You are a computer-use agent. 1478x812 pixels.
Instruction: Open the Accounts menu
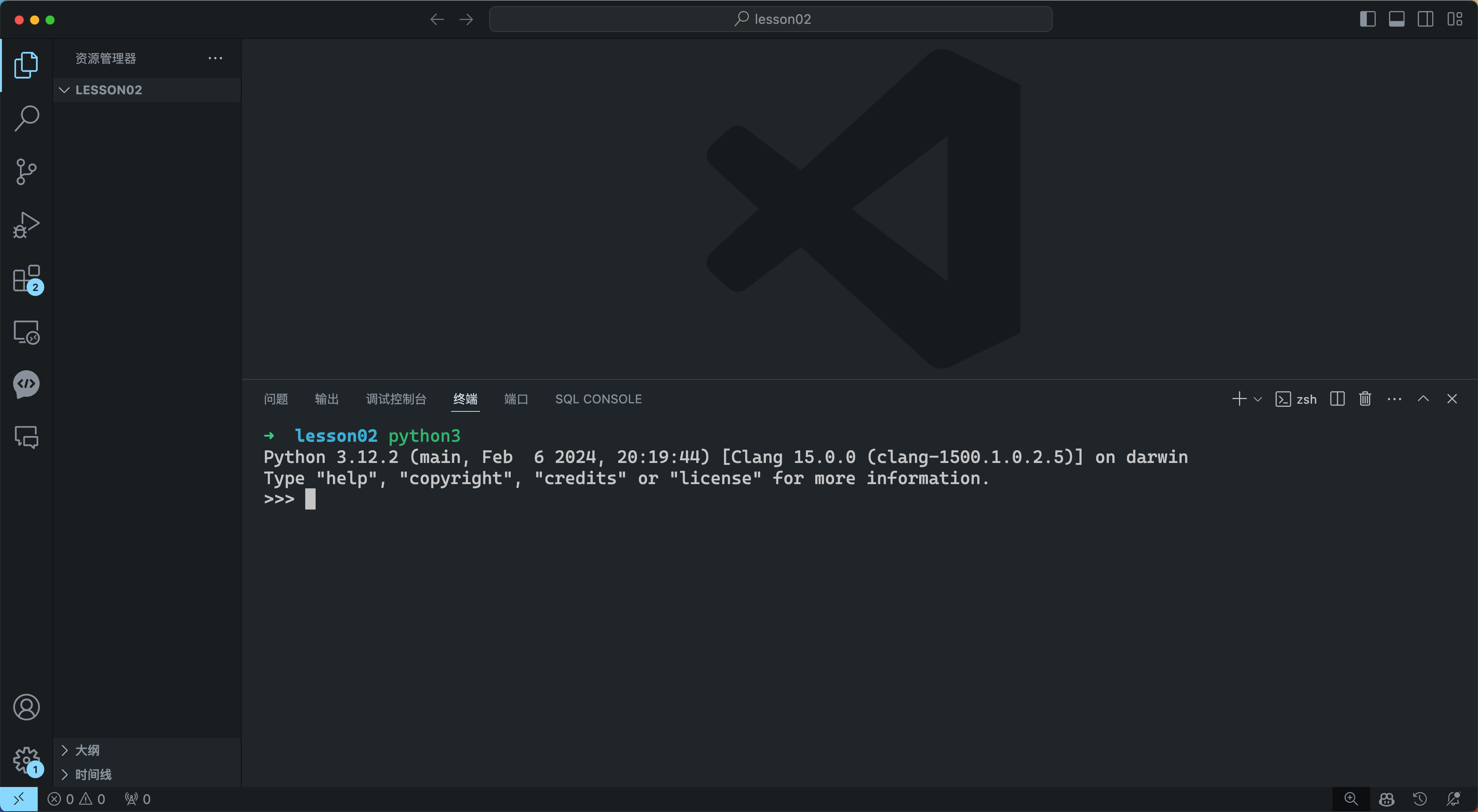27,707
